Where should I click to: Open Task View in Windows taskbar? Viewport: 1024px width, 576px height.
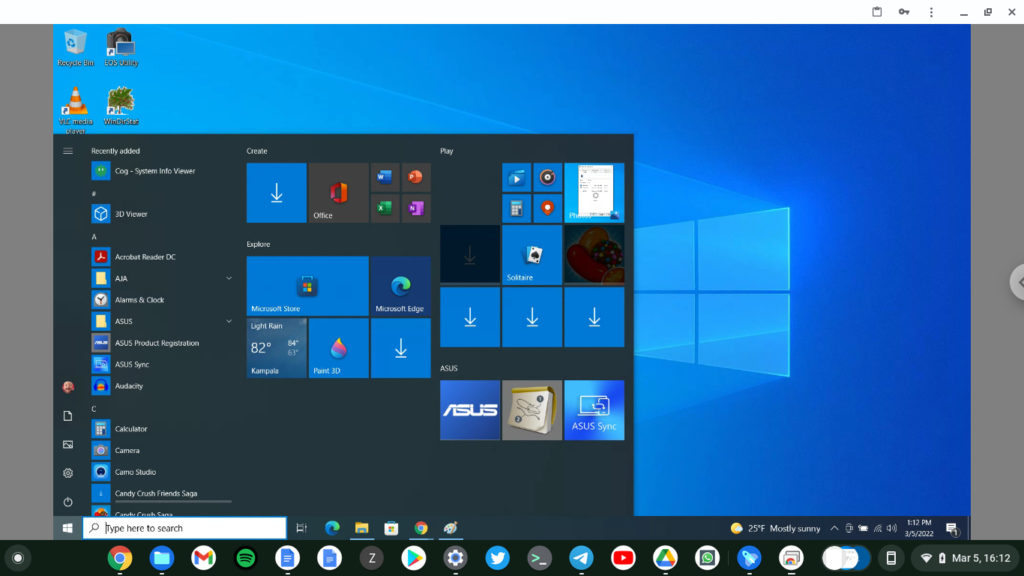tap(302, 528)
